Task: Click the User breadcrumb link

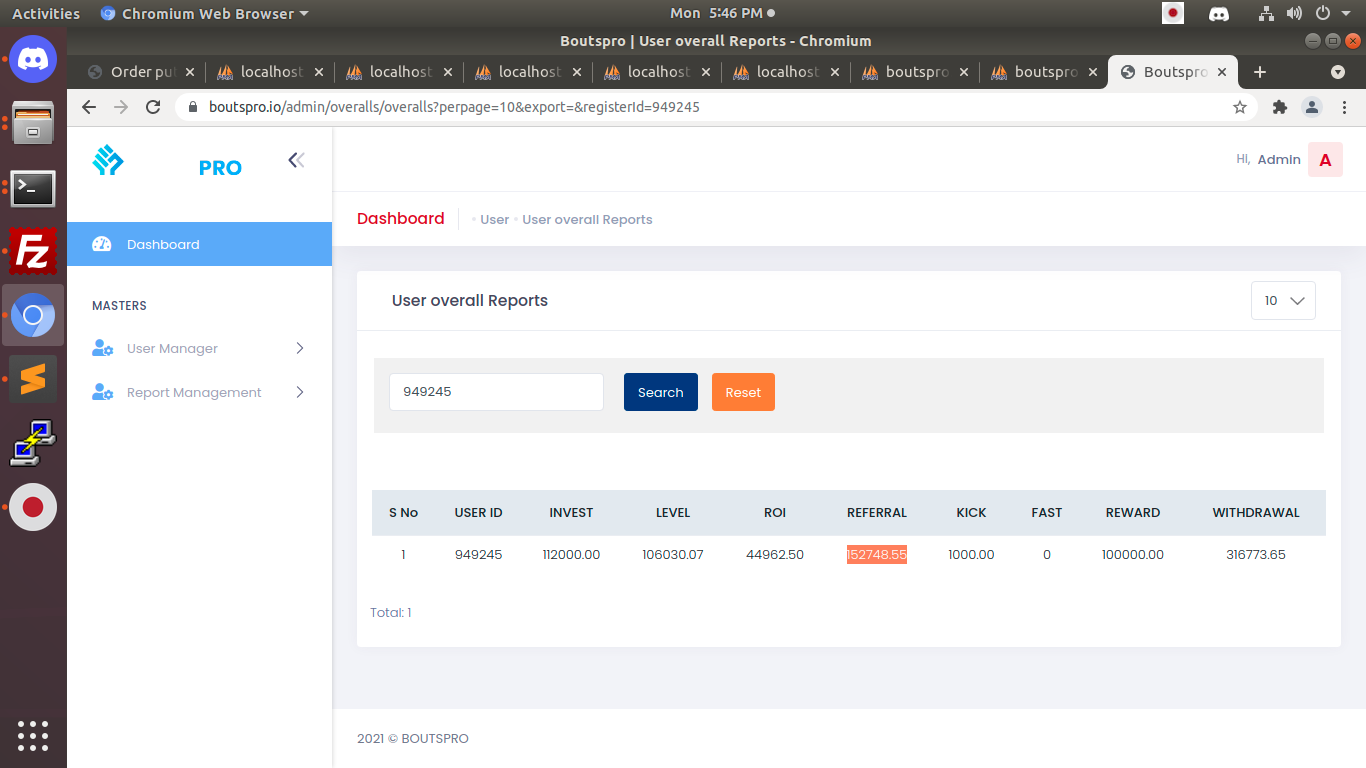Action: [x=494, y=220]
